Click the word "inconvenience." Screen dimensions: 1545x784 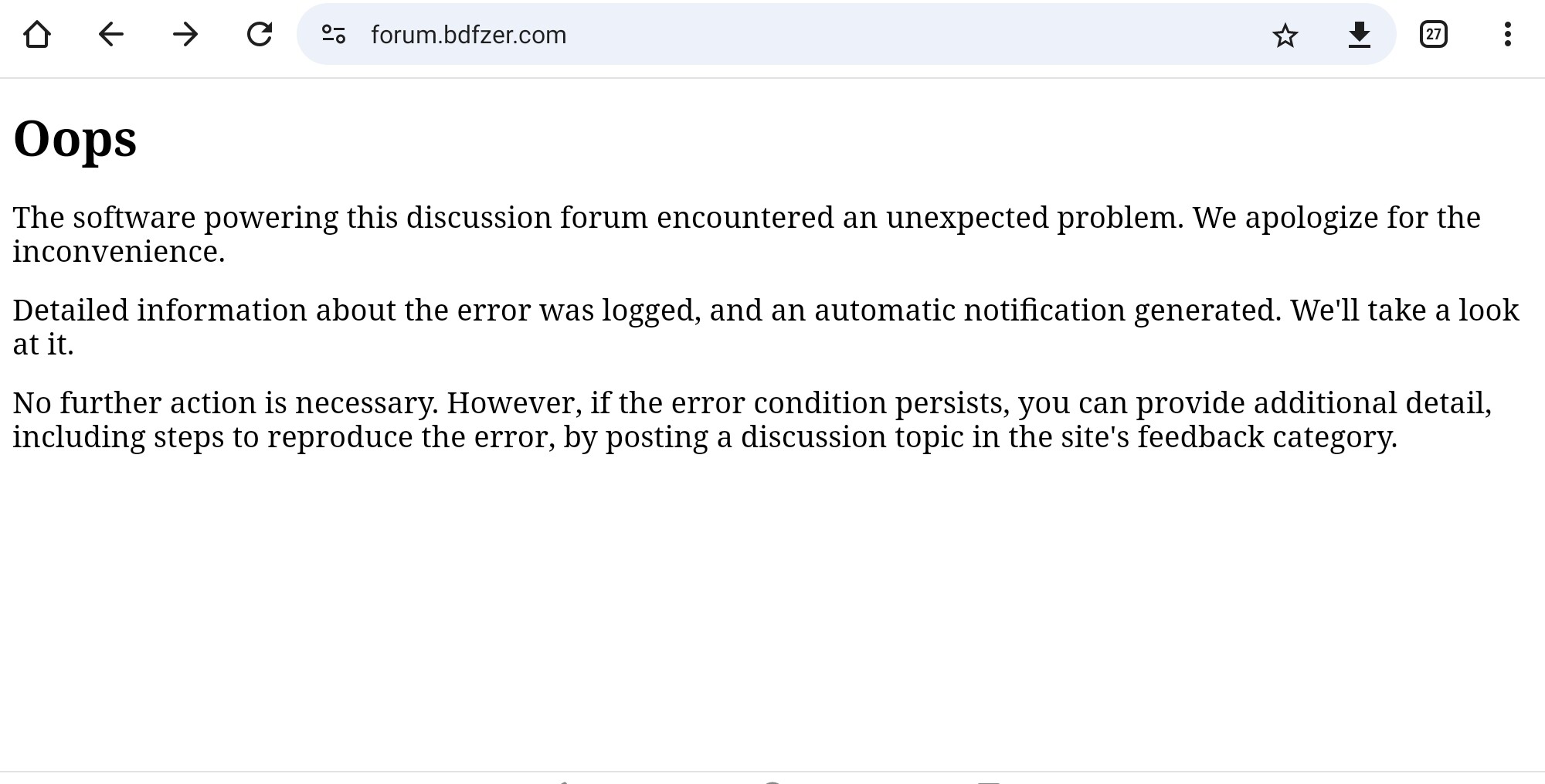point(119,252)
